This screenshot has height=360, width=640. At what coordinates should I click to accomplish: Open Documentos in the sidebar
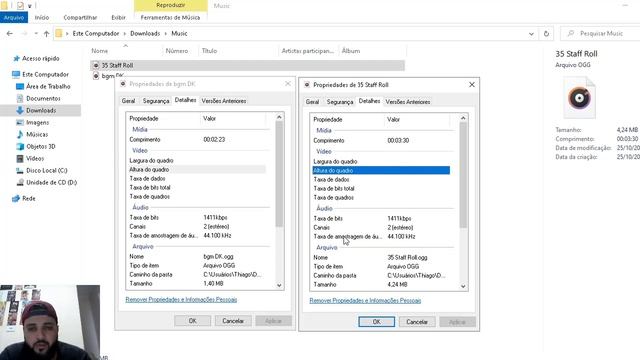pos(43,98)
